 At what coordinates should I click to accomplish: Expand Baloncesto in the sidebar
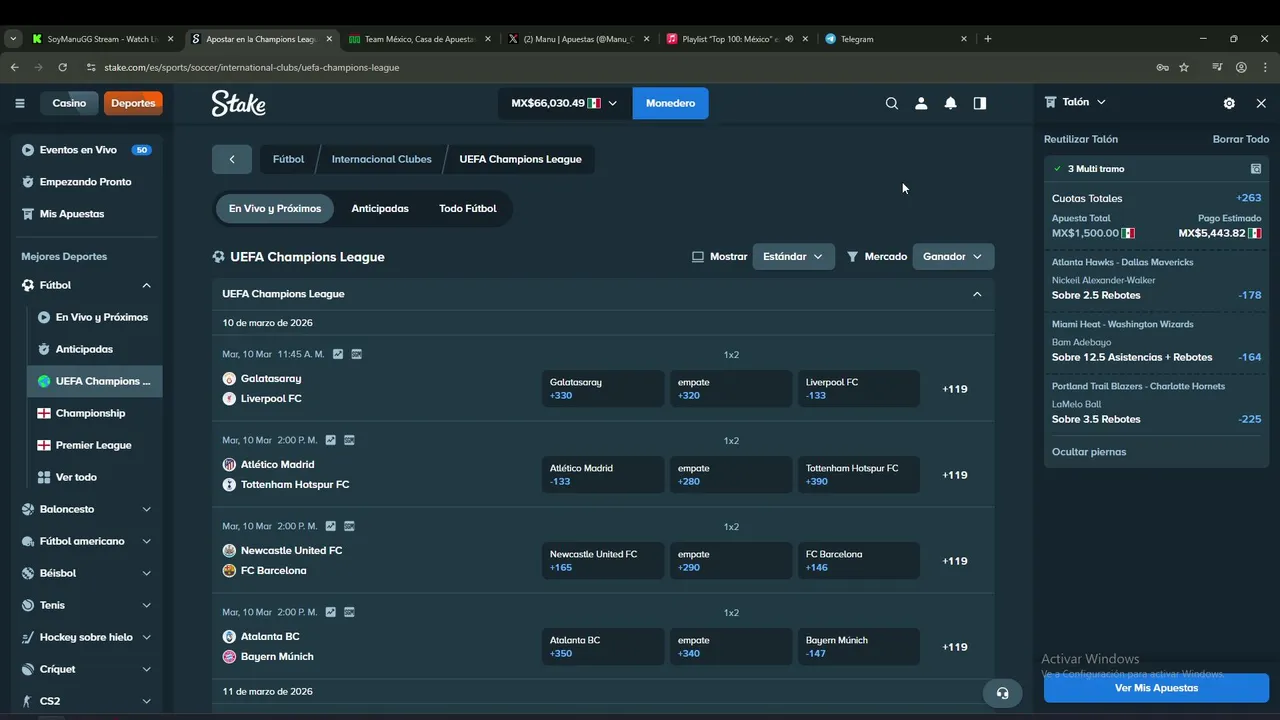click(x=146, y=509)
